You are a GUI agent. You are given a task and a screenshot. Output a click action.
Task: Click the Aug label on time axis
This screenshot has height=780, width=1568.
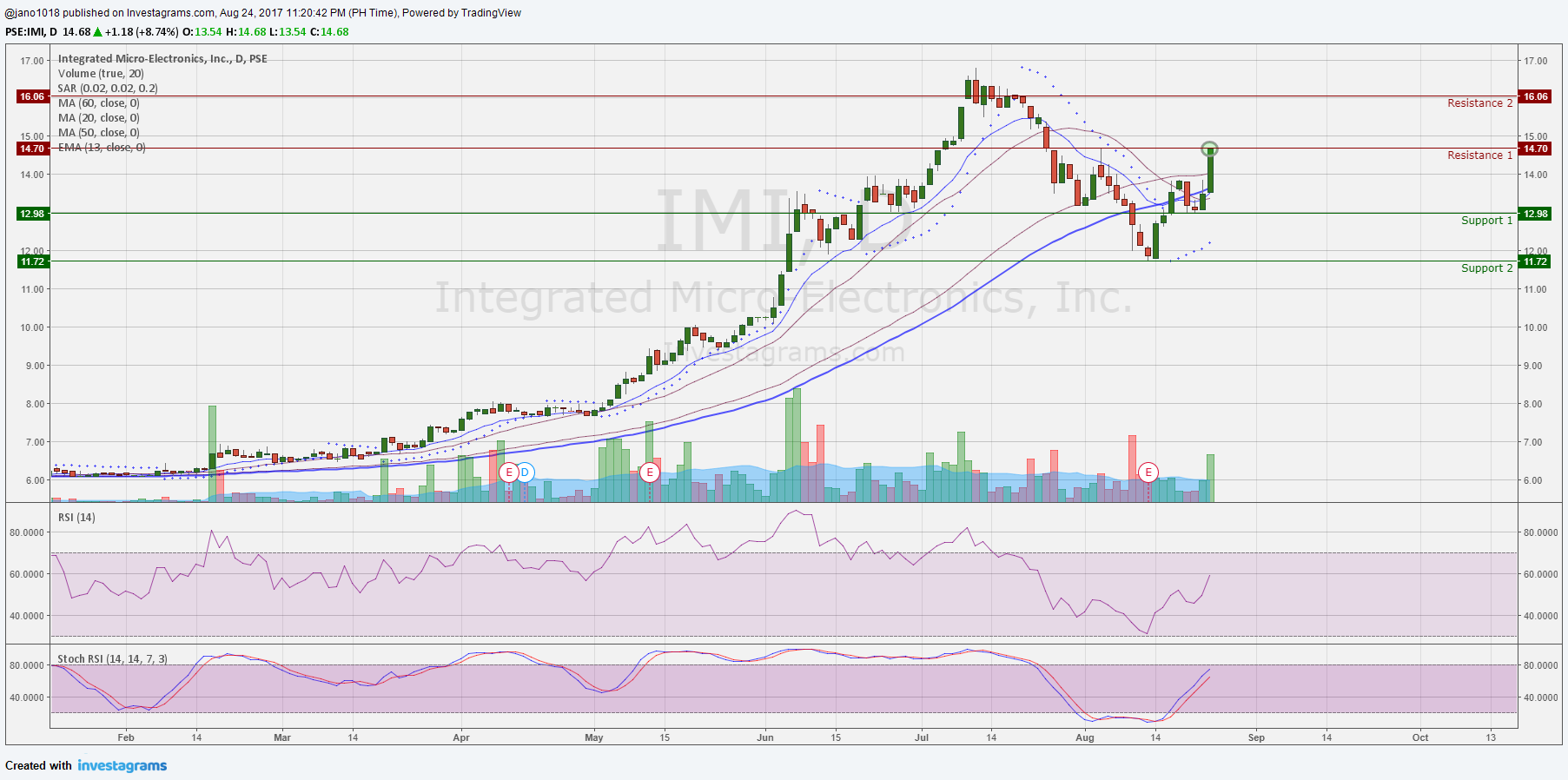[1085, 737]
